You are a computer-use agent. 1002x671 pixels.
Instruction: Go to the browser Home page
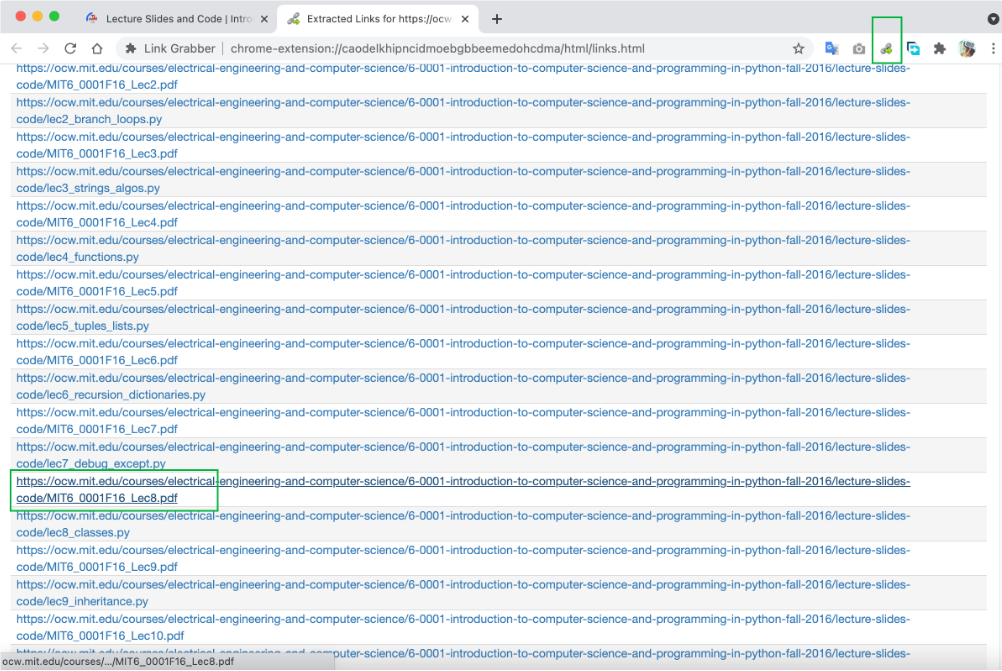(x=97, y=49)
